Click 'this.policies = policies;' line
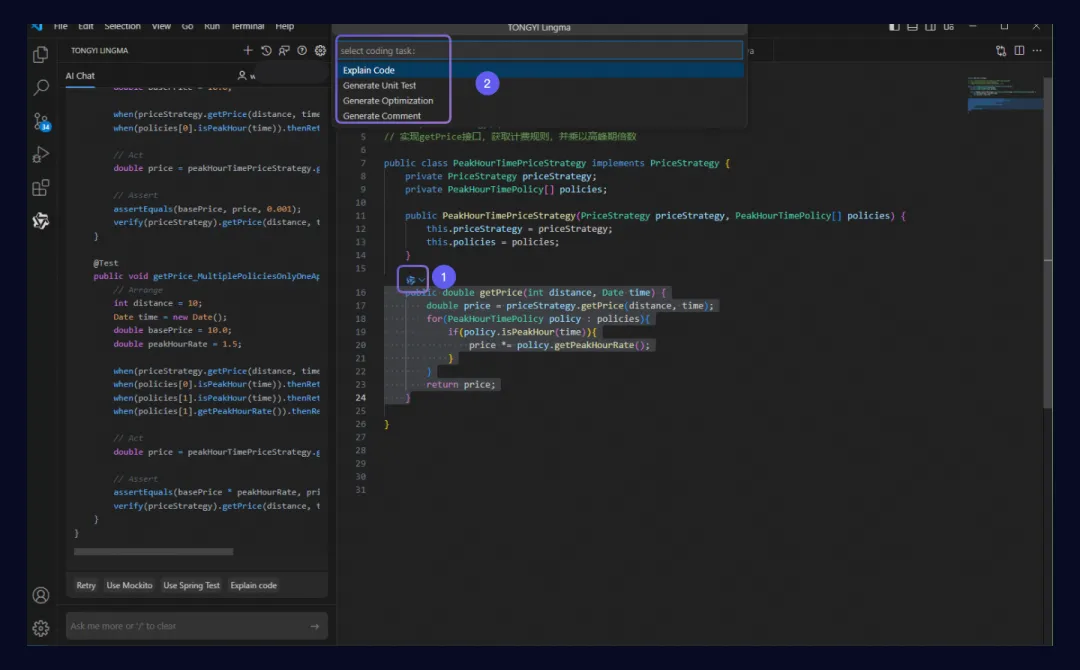This screenshot has height=670, width=1080. click(x=492, y=242)
